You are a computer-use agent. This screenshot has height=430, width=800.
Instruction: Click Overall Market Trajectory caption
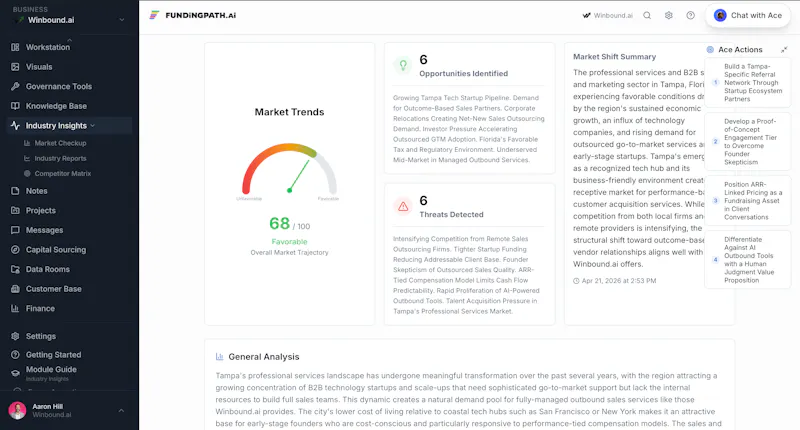tap(289, 252)
